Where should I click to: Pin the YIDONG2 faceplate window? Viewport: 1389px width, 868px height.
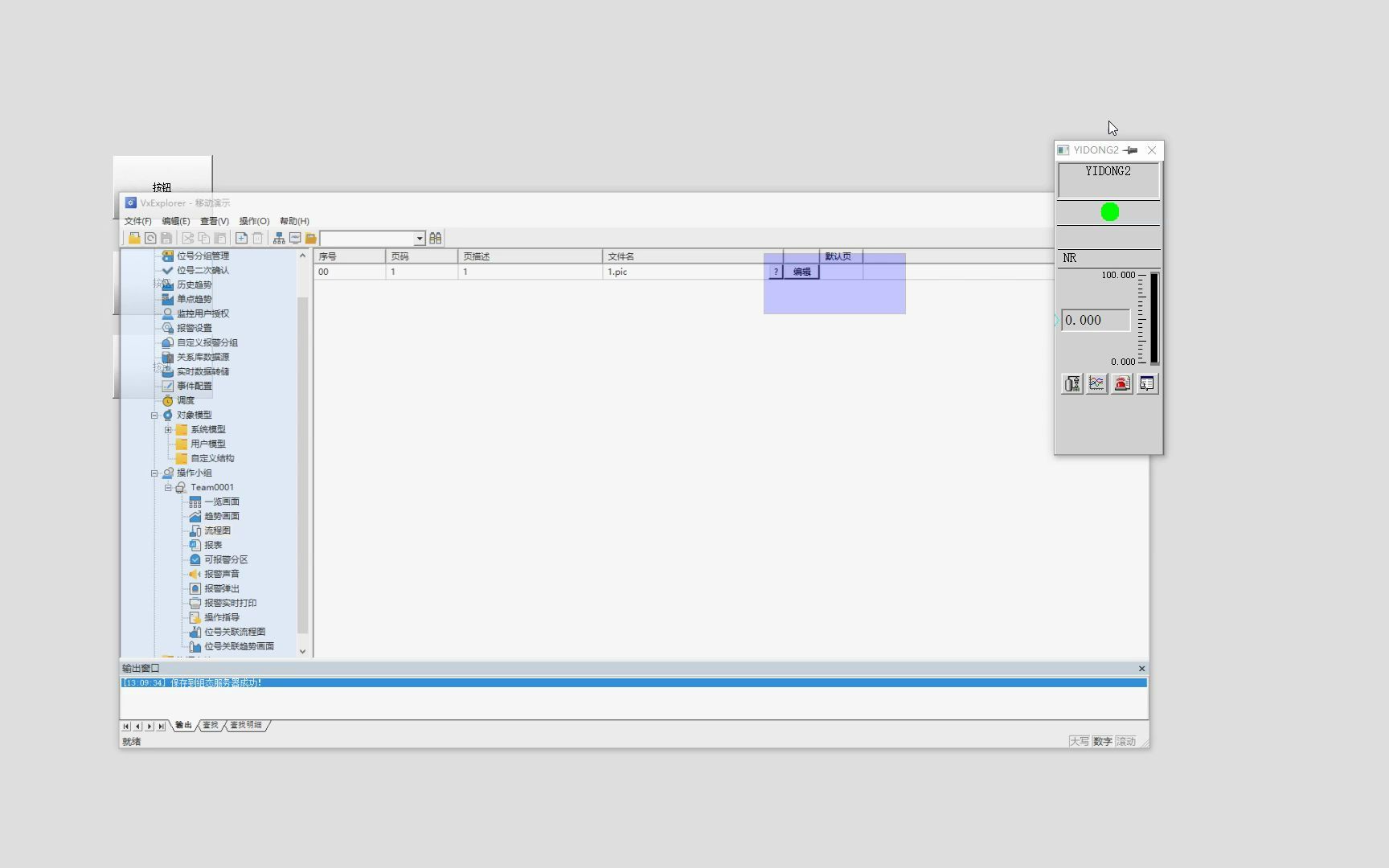tap(1130, 150)
